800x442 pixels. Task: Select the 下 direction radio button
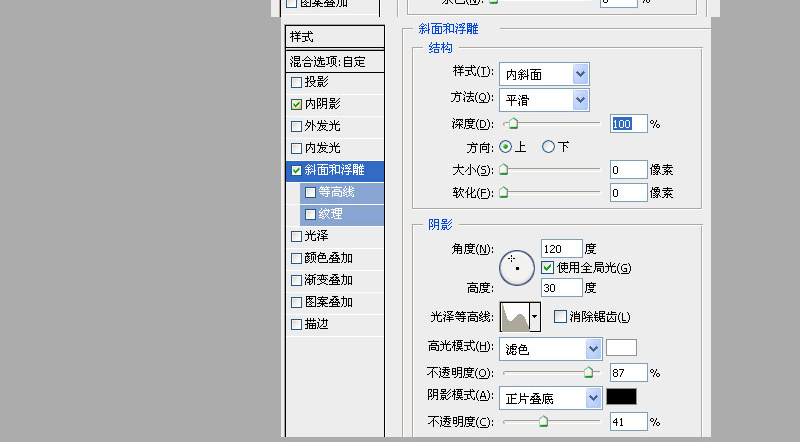pyautogui.click(x=548, y=147)
